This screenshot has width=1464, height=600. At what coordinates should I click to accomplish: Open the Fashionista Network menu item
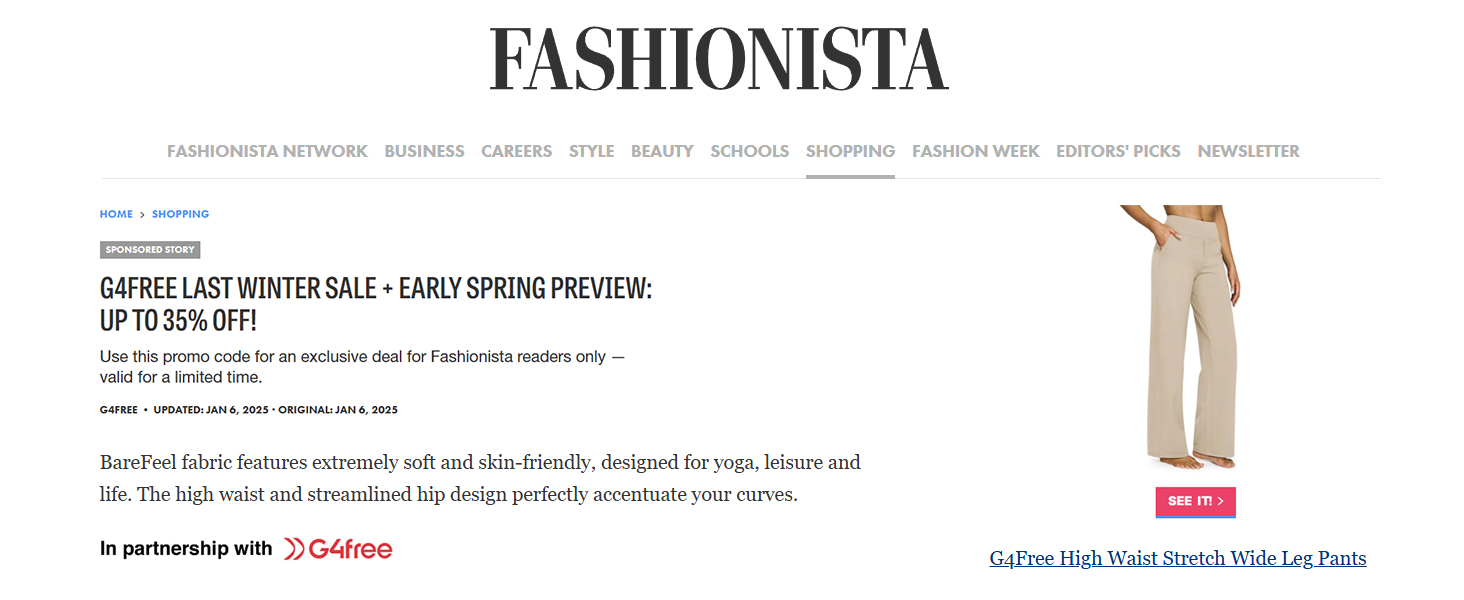pos(267,151)
